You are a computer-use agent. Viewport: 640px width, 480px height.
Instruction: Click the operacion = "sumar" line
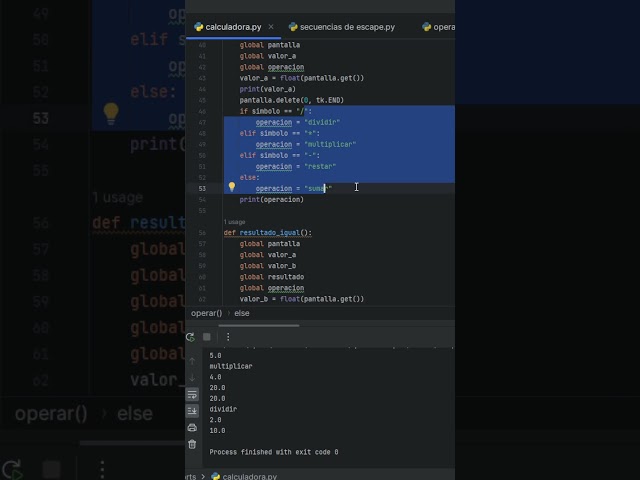click(294, 189)
